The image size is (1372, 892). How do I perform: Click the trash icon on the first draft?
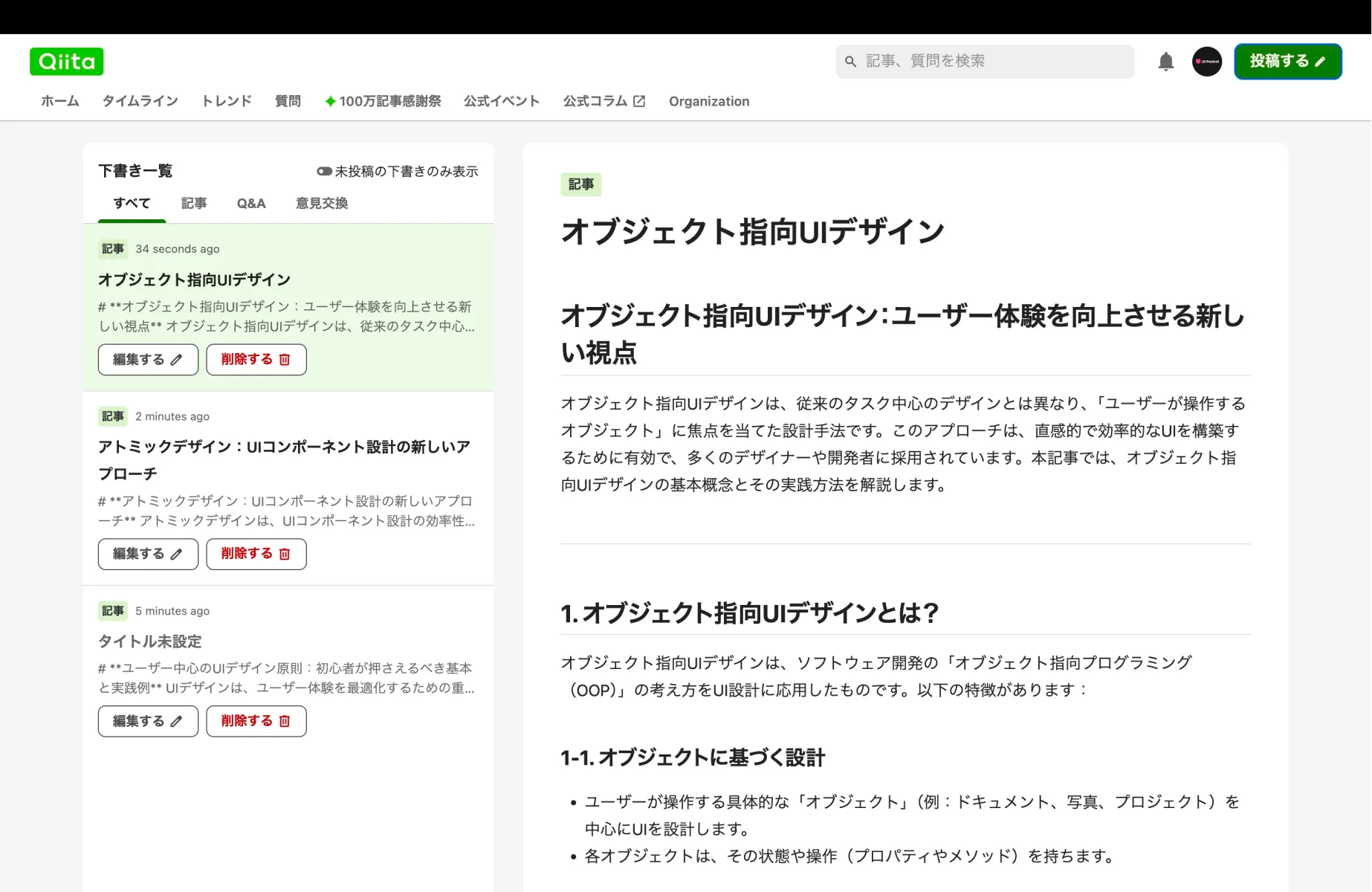pyautogui.click(x=283, y=359)
